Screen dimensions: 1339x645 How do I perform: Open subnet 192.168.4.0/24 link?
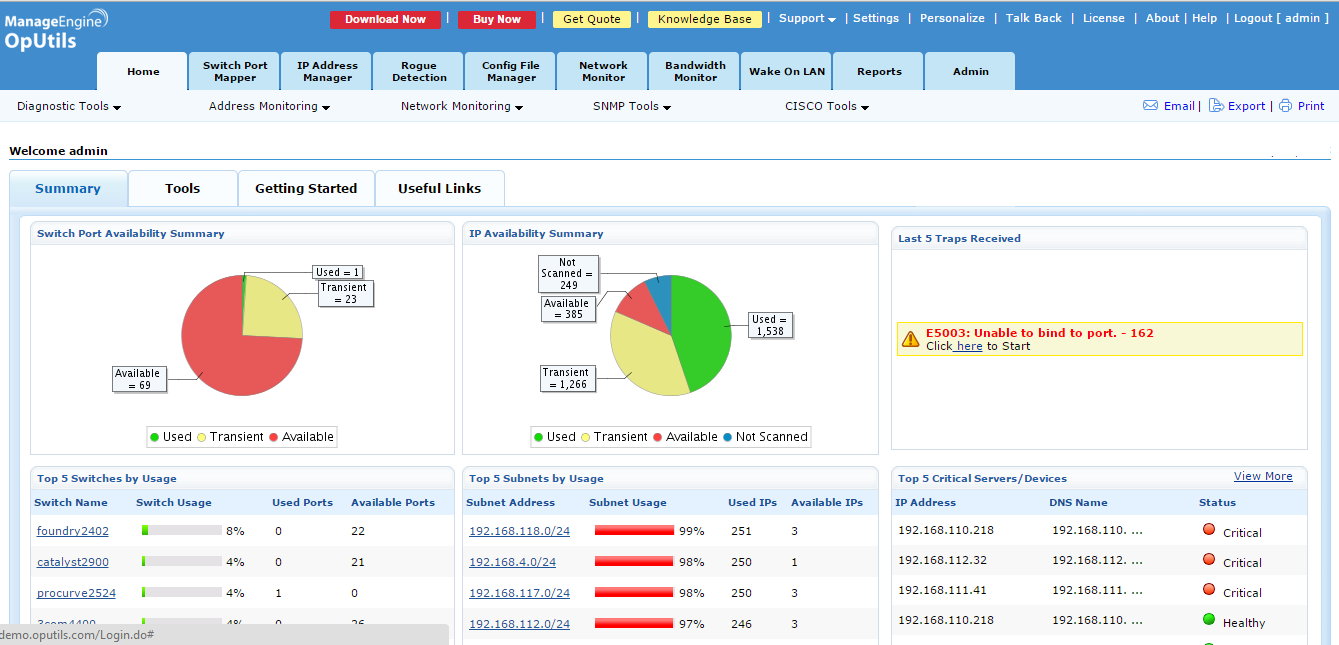pyautogui.click(x=512, y=562)
